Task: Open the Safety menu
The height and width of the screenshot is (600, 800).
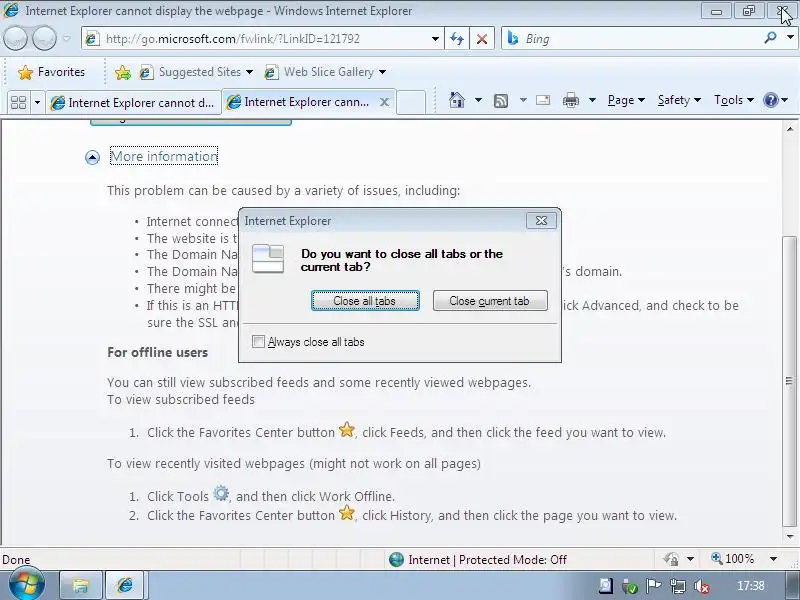Action: (679, 100)
